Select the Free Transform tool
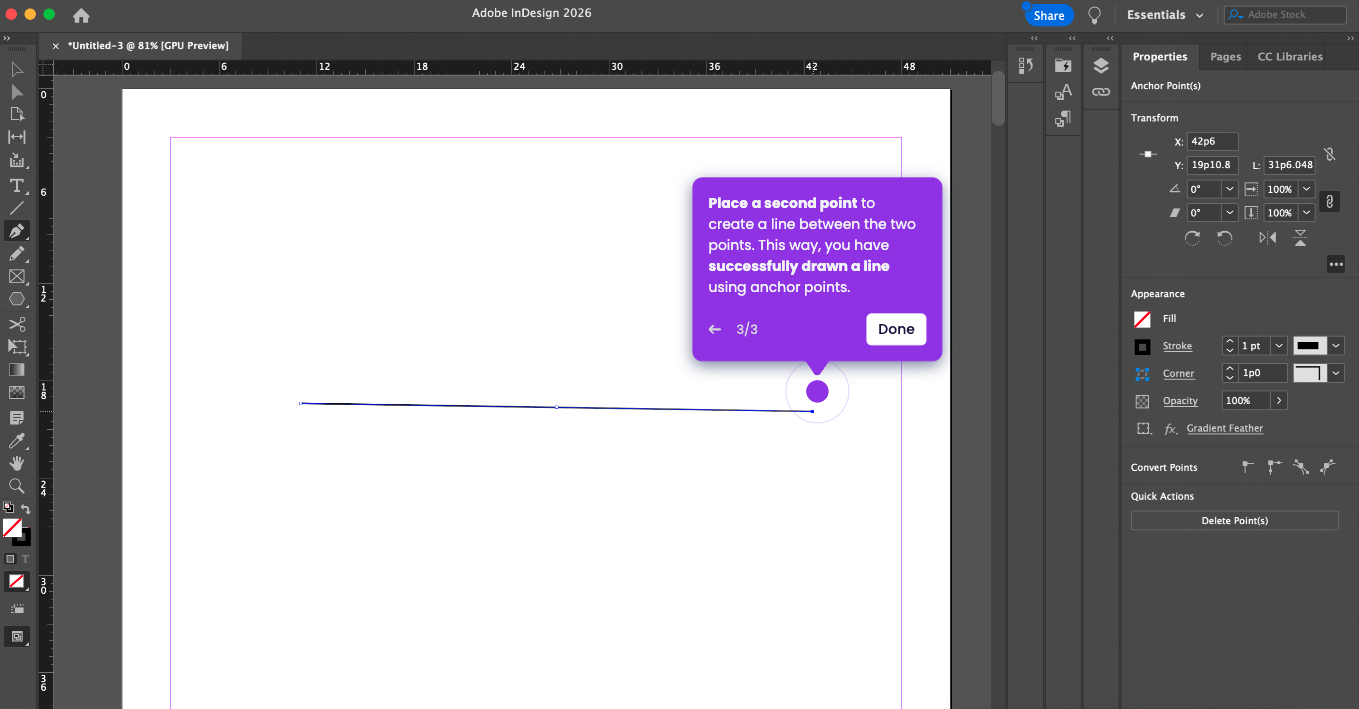Viewport: 1359px width, 709px height. [x=17, y=347]
